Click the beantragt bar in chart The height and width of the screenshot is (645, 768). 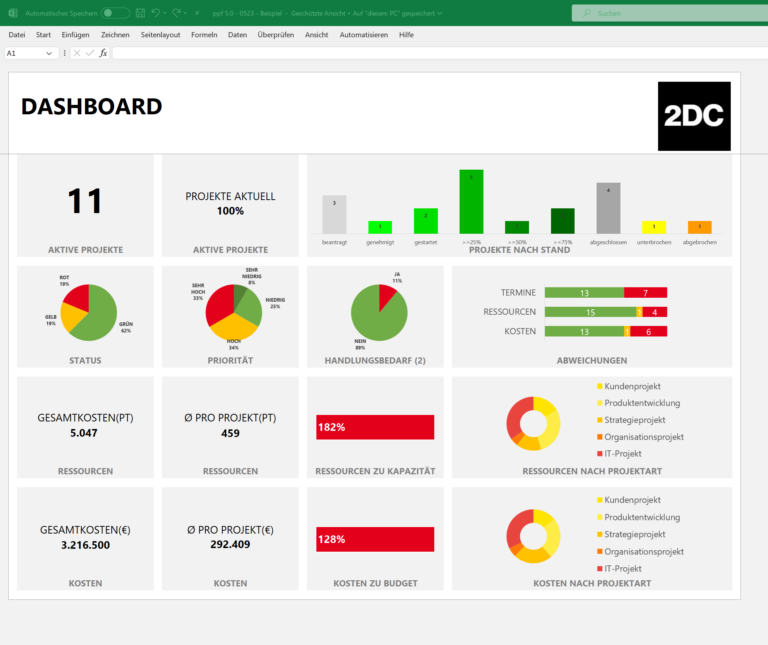click(x=334, y=215)
